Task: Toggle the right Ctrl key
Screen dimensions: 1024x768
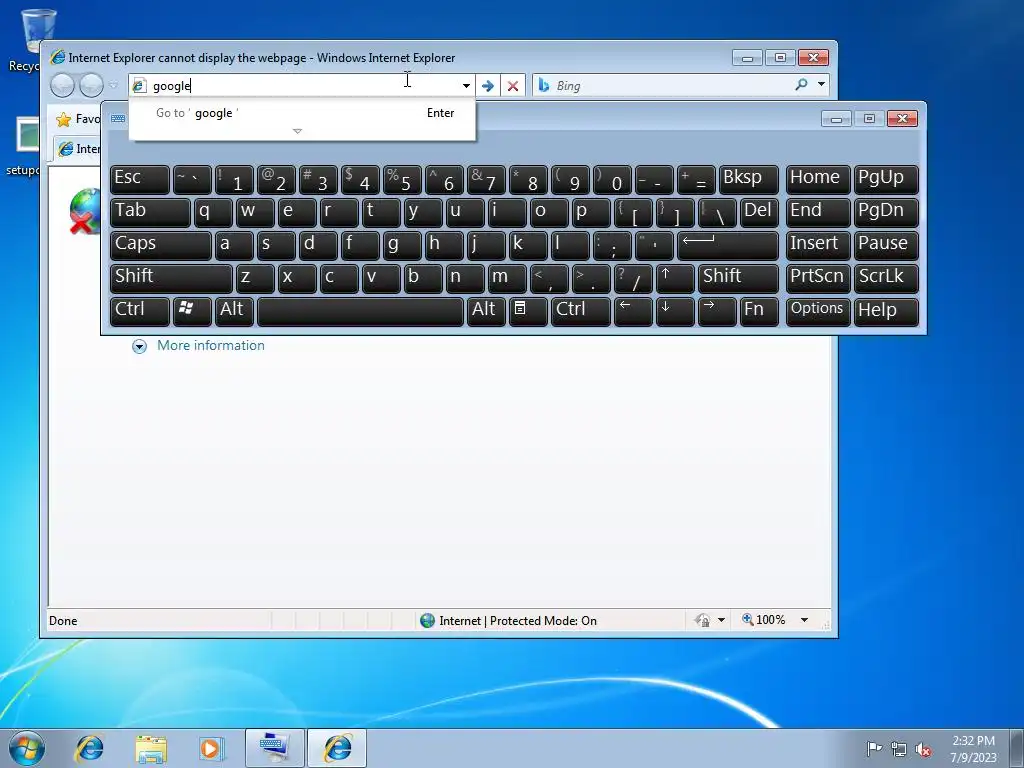Action: (x=581, y=310)
